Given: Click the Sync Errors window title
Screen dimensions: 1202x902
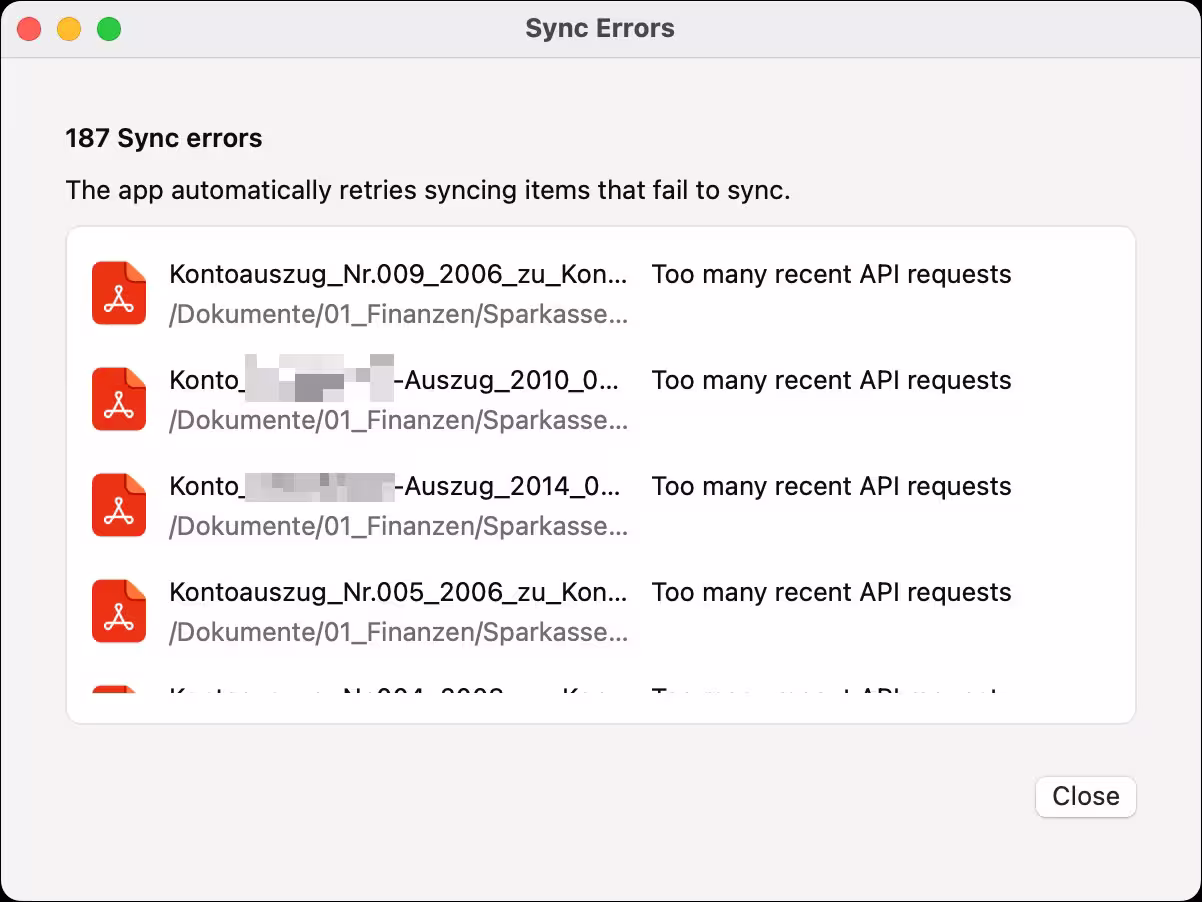Looking at the screenshot, I should point(600,29).
